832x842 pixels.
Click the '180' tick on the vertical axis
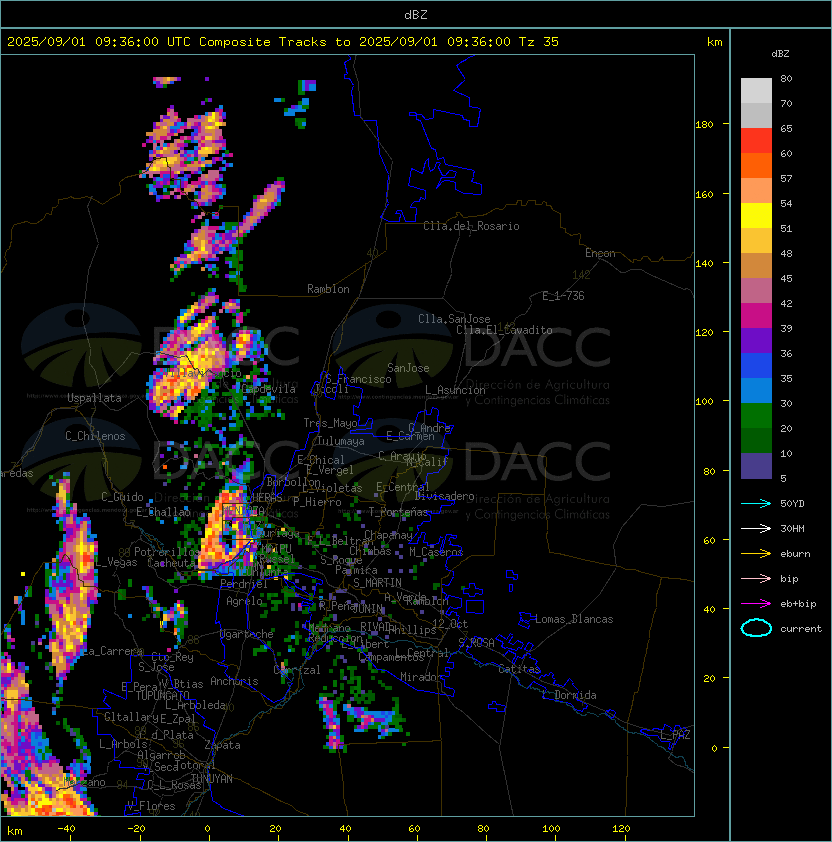pos(704,125)
